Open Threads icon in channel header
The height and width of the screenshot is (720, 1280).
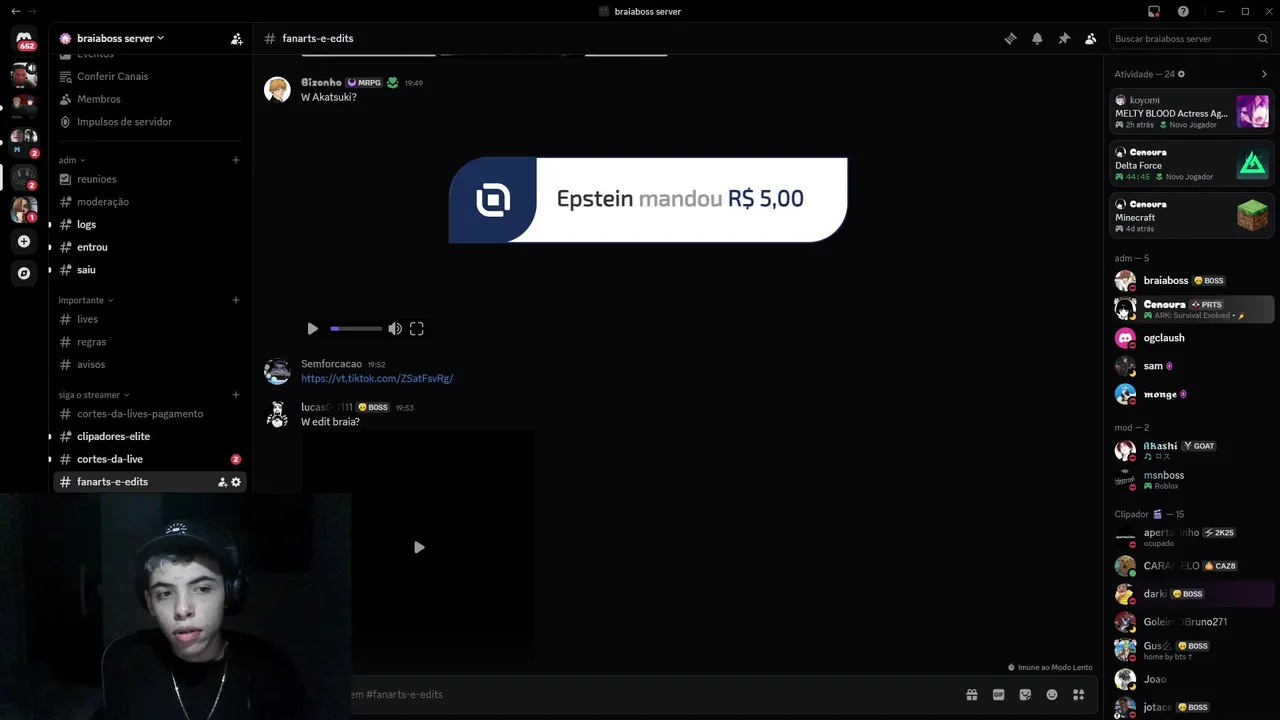[1010, 38]
